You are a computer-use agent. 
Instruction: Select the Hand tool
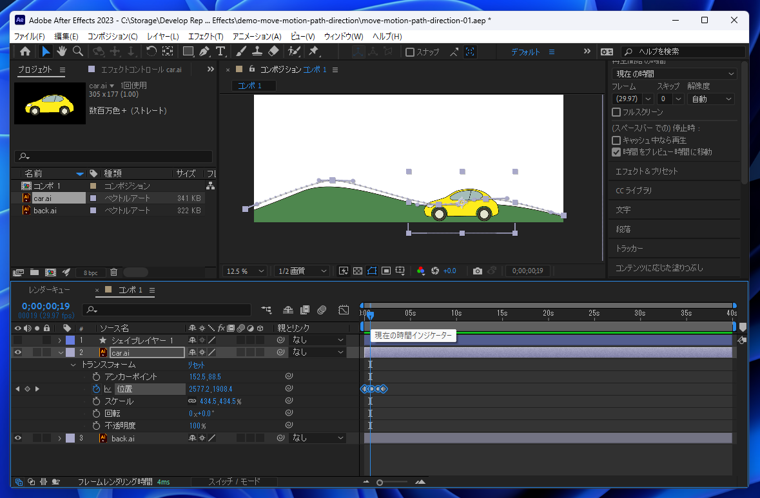point(62,51)
